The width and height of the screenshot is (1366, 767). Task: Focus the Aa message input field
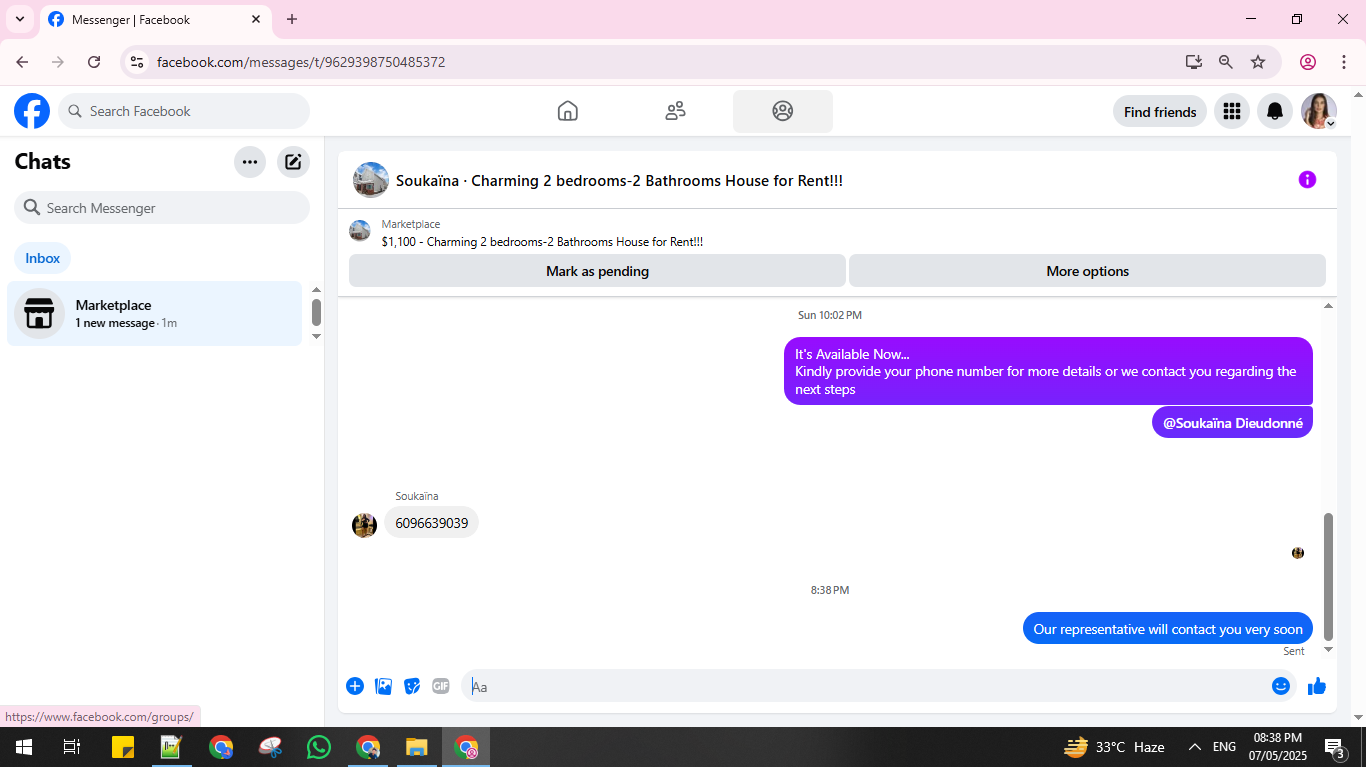[x=865, y=686]
